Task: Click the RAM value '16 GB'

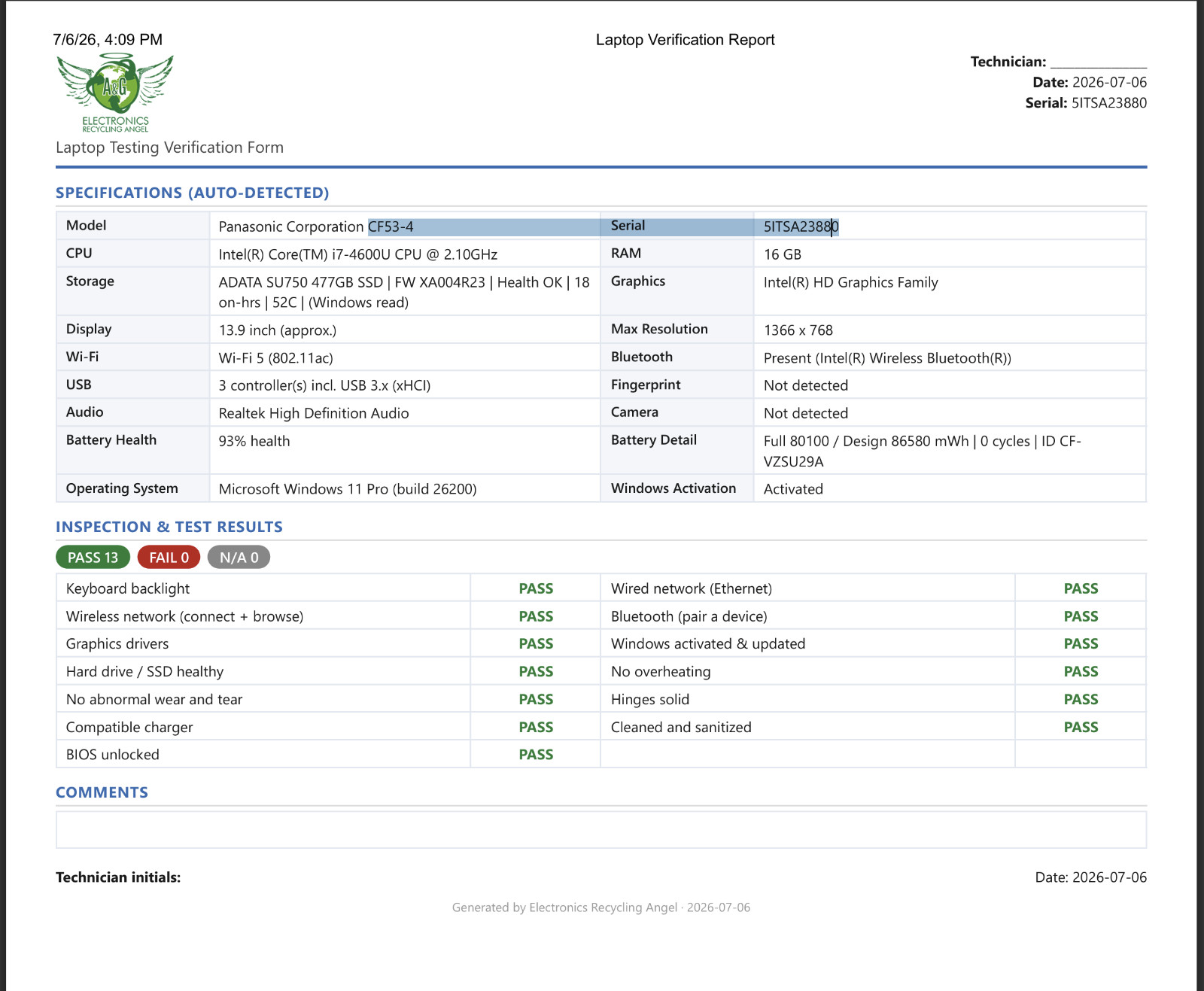Action: [783, 254]
